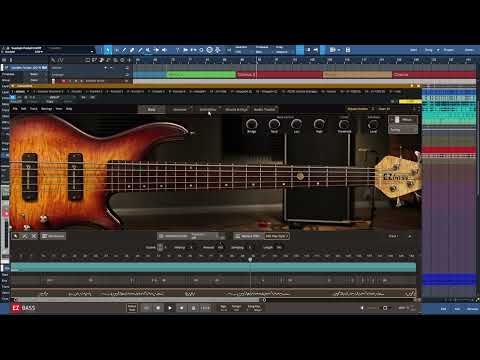Select the arrow tool in EZbass editor
Image resolution: width=480 pixels, height=360 pixels.
click(x=16, y=236)
